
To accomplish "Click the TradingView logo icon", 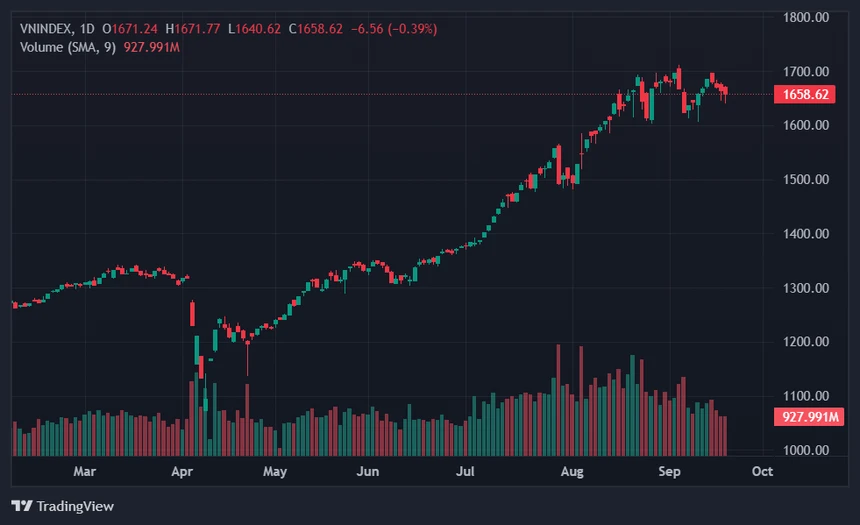I will (x=22, y=506).
